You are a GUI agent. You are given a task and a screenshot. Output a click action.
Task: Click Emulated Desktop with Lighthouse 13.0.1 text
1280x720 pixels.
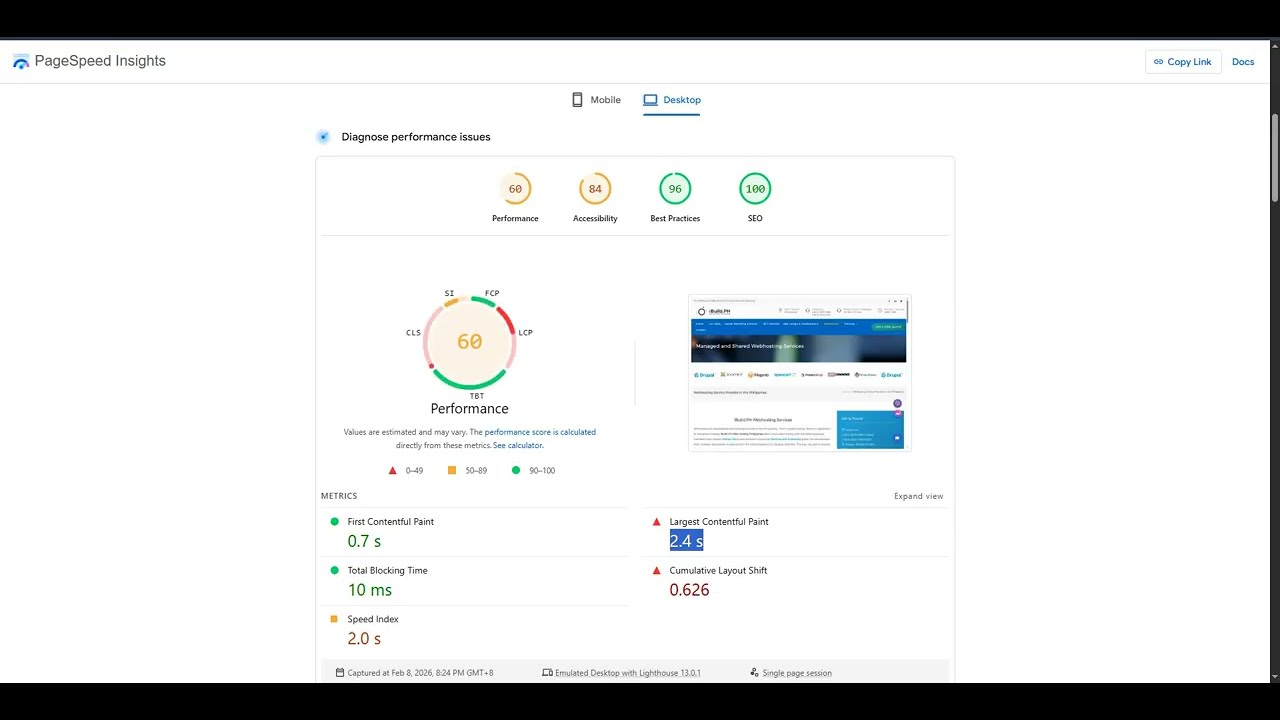coord(628,673)
